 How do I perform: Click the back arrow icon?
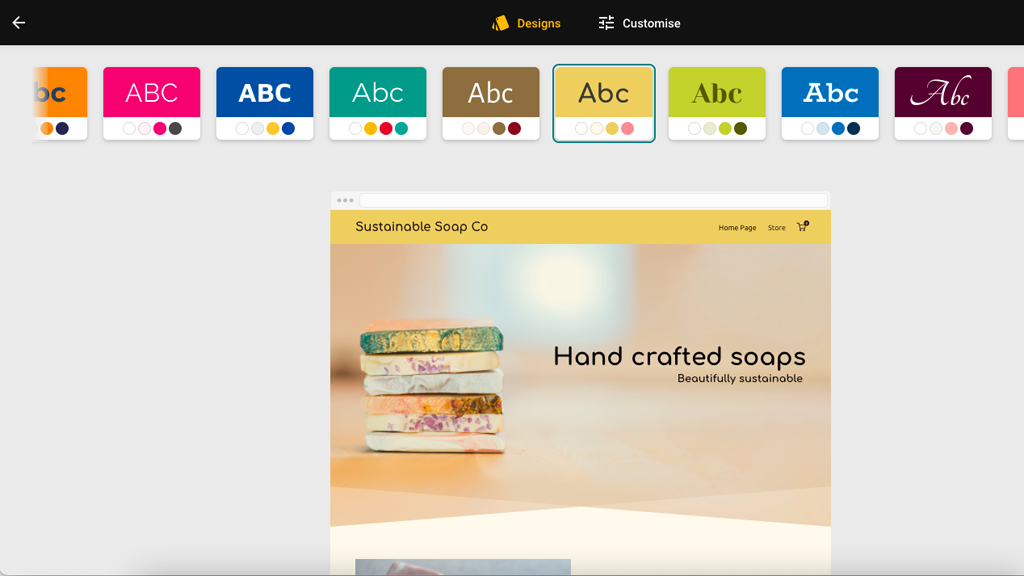[19, 23]
